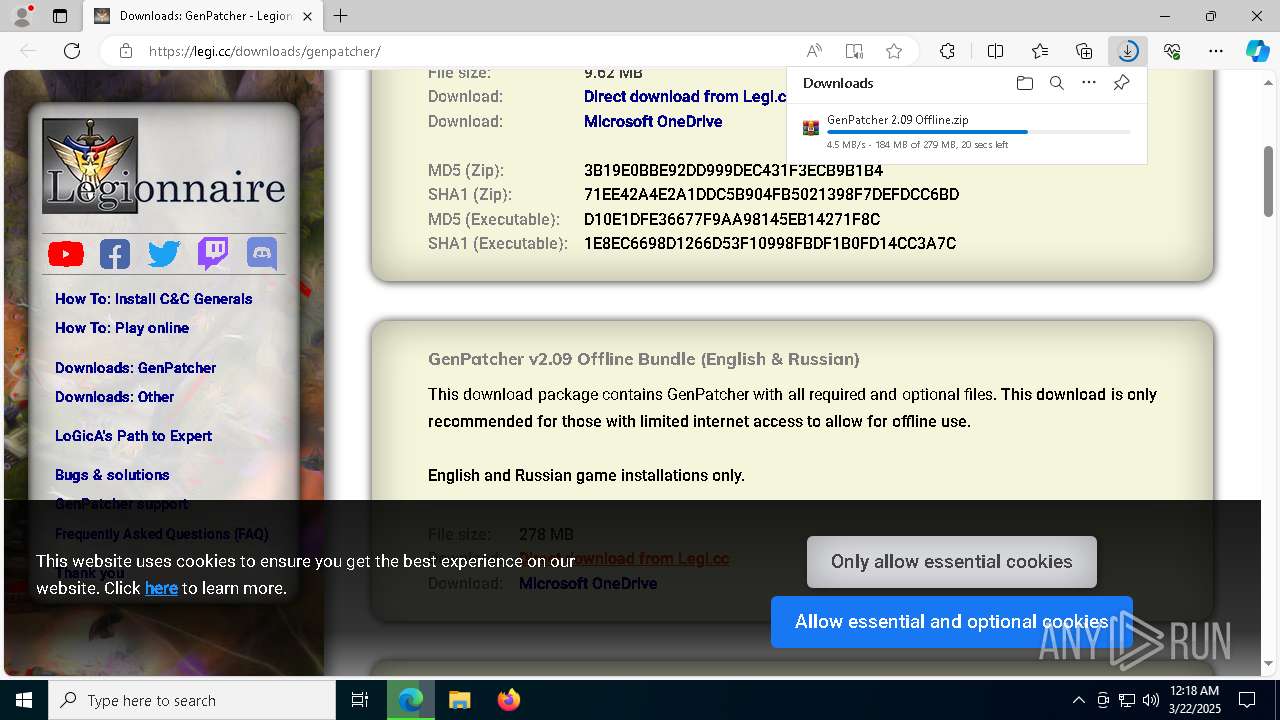Select the Downloads: GenPatcher tab

[203, 16]
